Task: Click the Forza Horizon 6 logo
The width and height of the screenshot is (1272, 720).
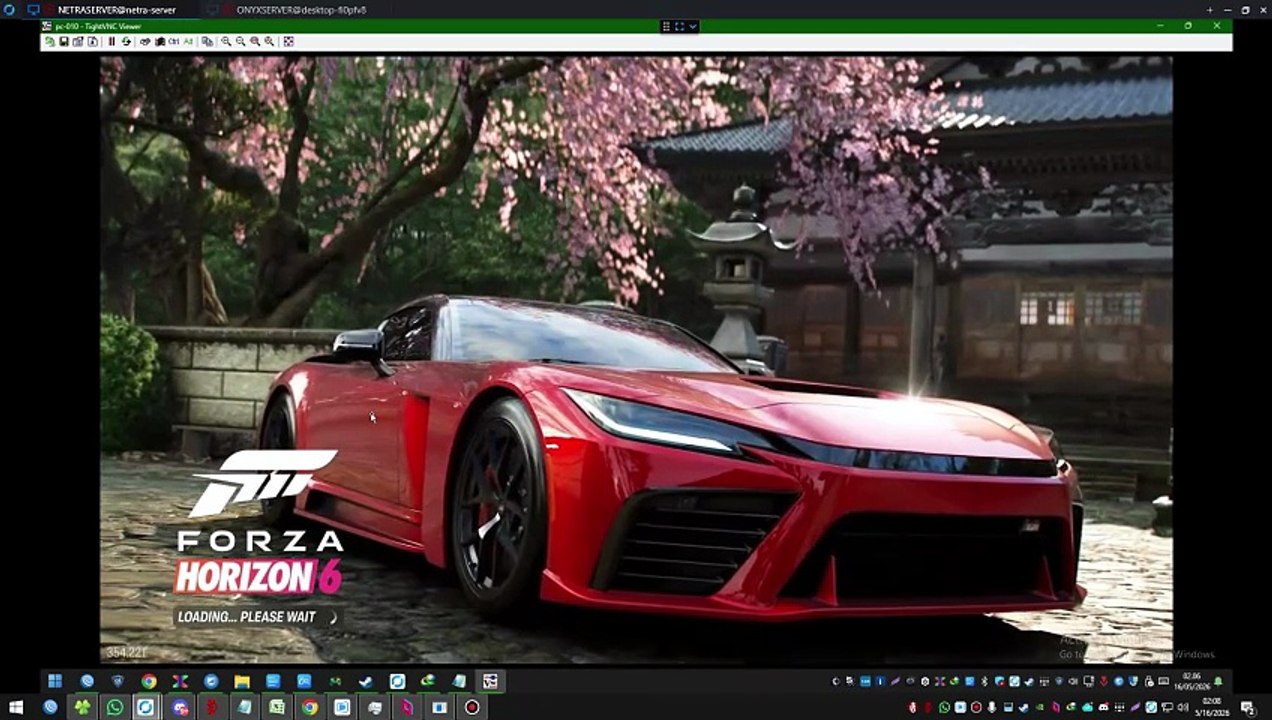Action: pyautogui.click(x=259, y=523)
